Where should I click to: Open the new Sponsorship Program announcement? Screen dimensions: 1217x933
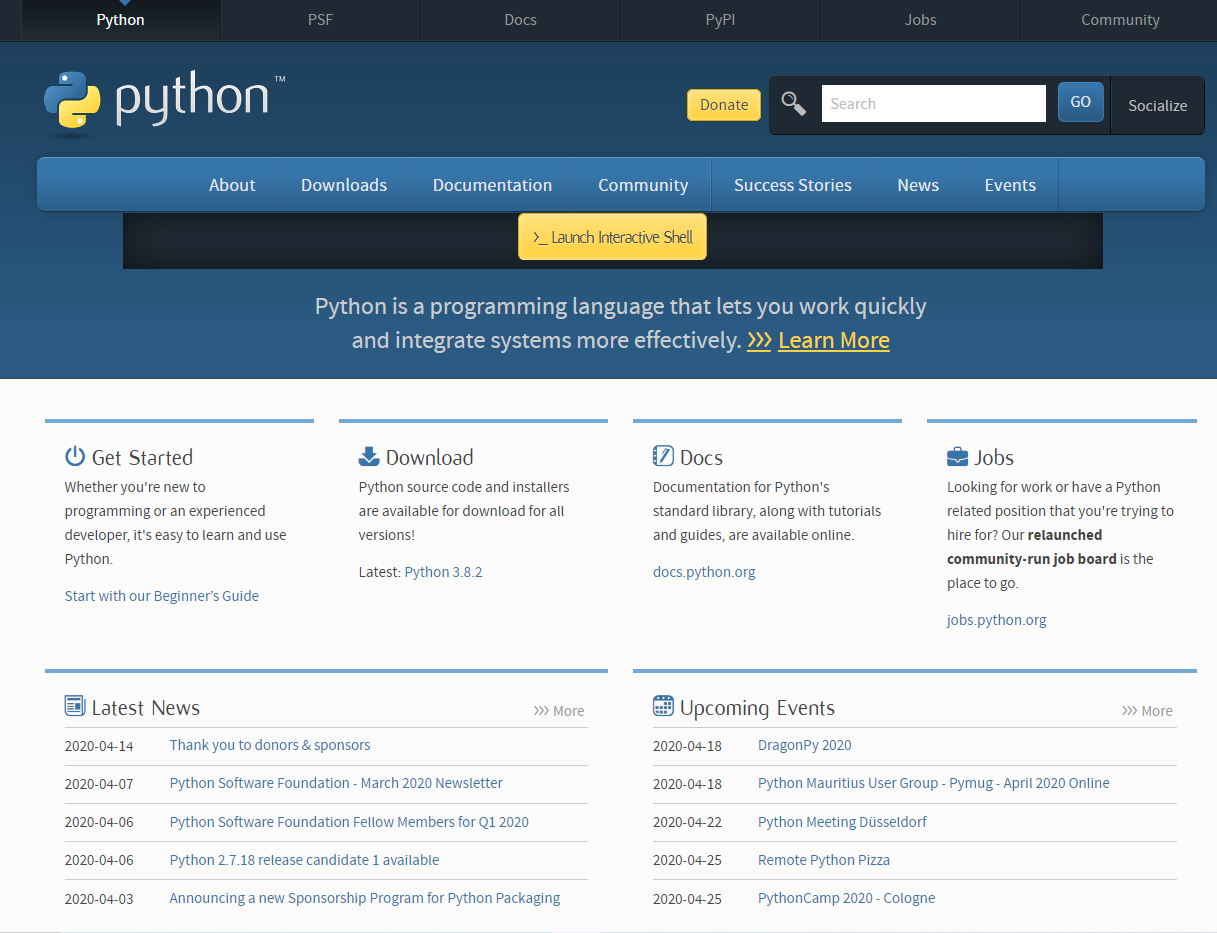[x=365, y=898]
